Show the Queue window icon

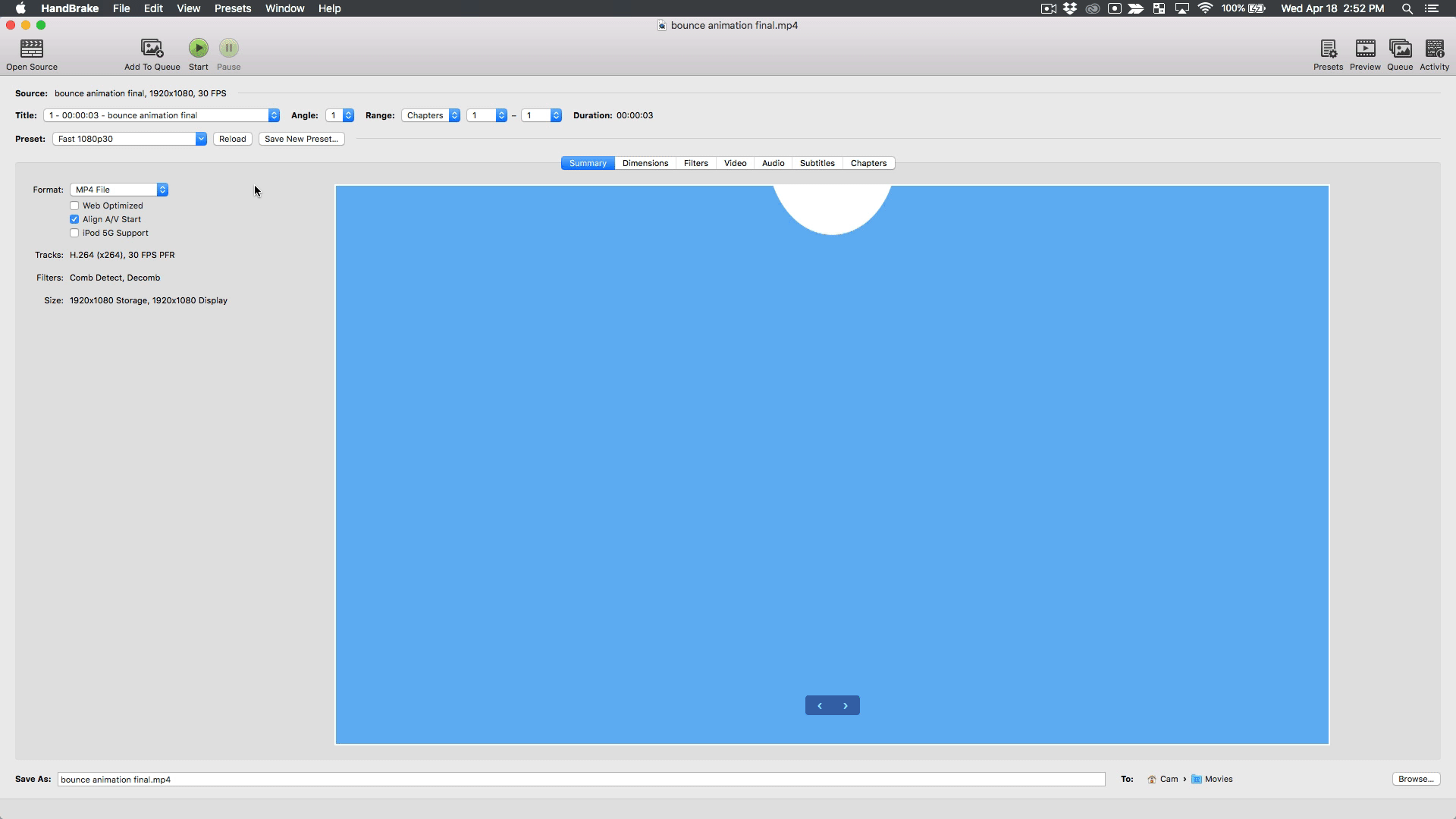tap(1400, 49)
